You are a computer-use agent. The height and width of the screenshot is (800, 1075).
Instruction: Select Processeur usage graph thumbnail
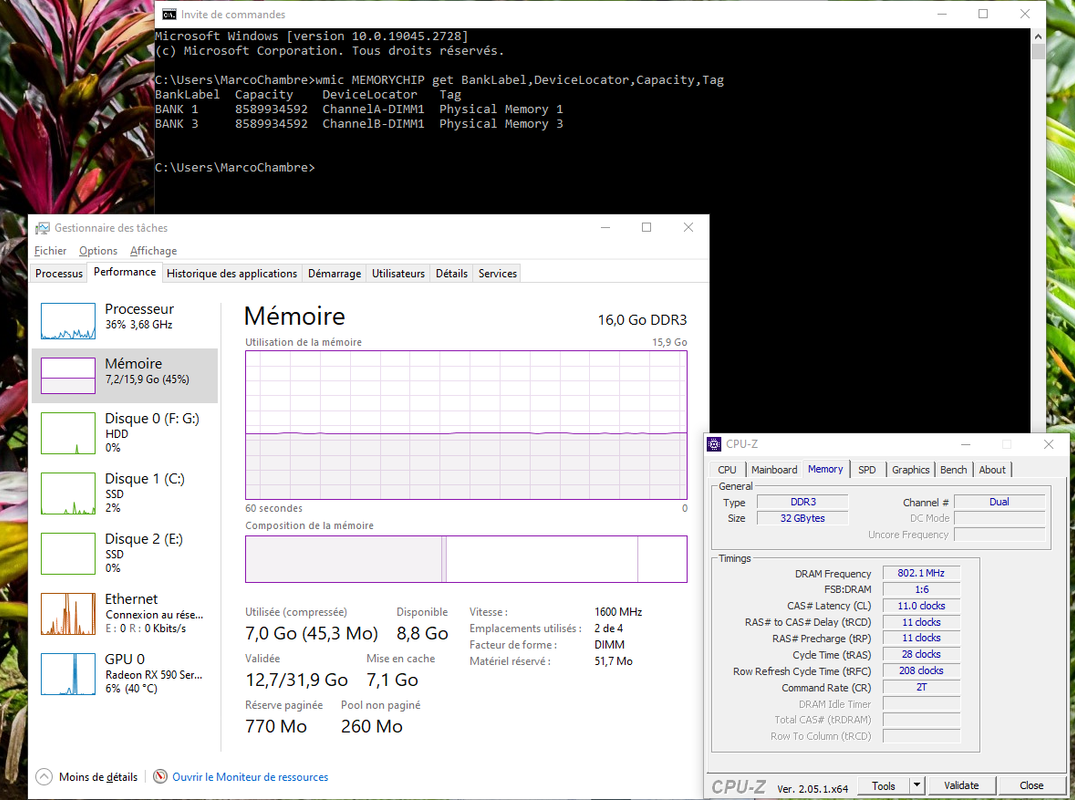(x=68, y=322)
